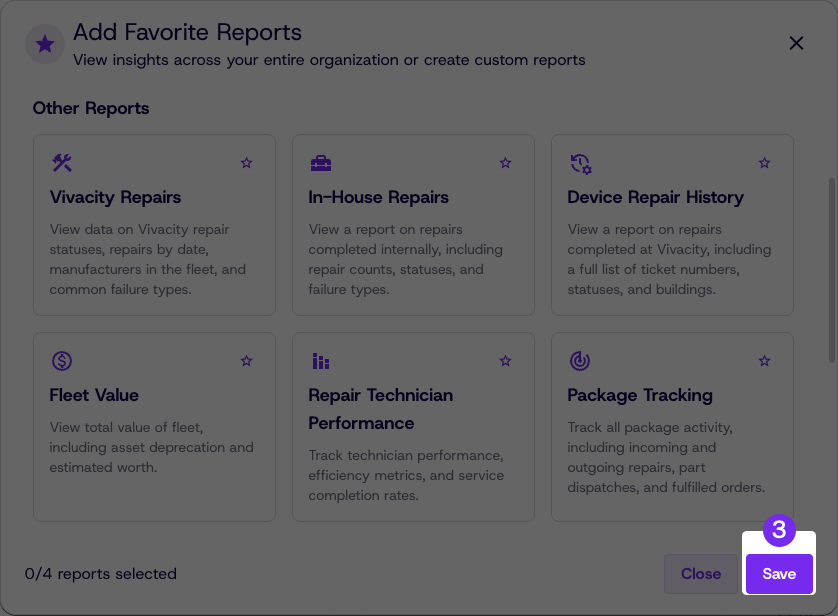Star the Device Repair History report

click(765, 163)
